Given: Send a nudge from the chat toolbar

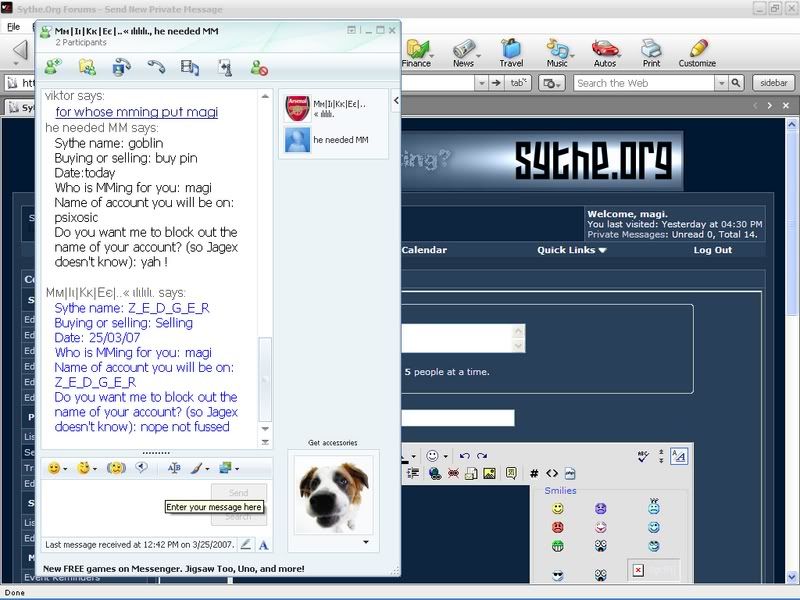Looking at the screenshot, I should pyautogui.click(x=116, y=467).
